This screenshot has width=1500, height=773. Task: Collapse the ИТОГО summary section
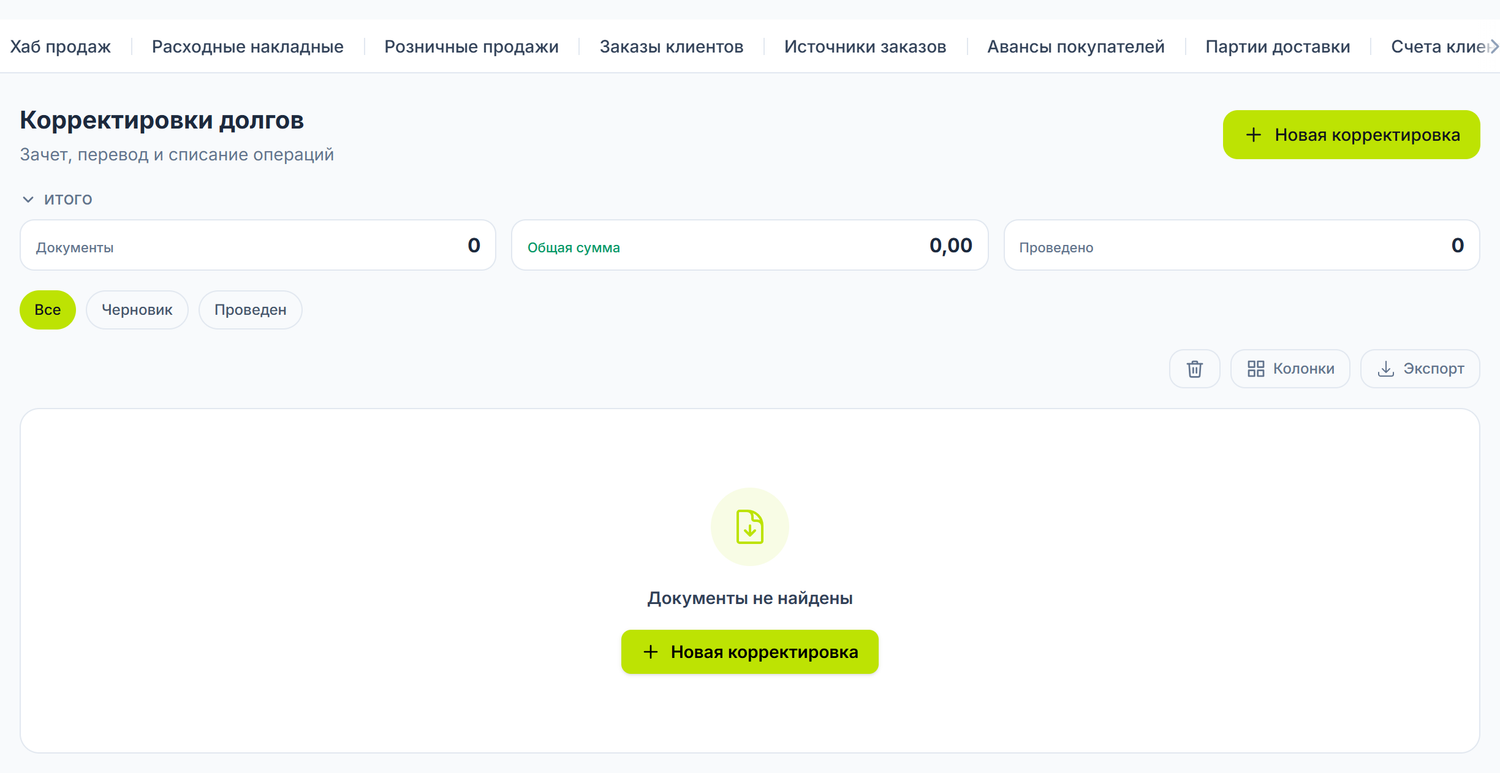57,199
